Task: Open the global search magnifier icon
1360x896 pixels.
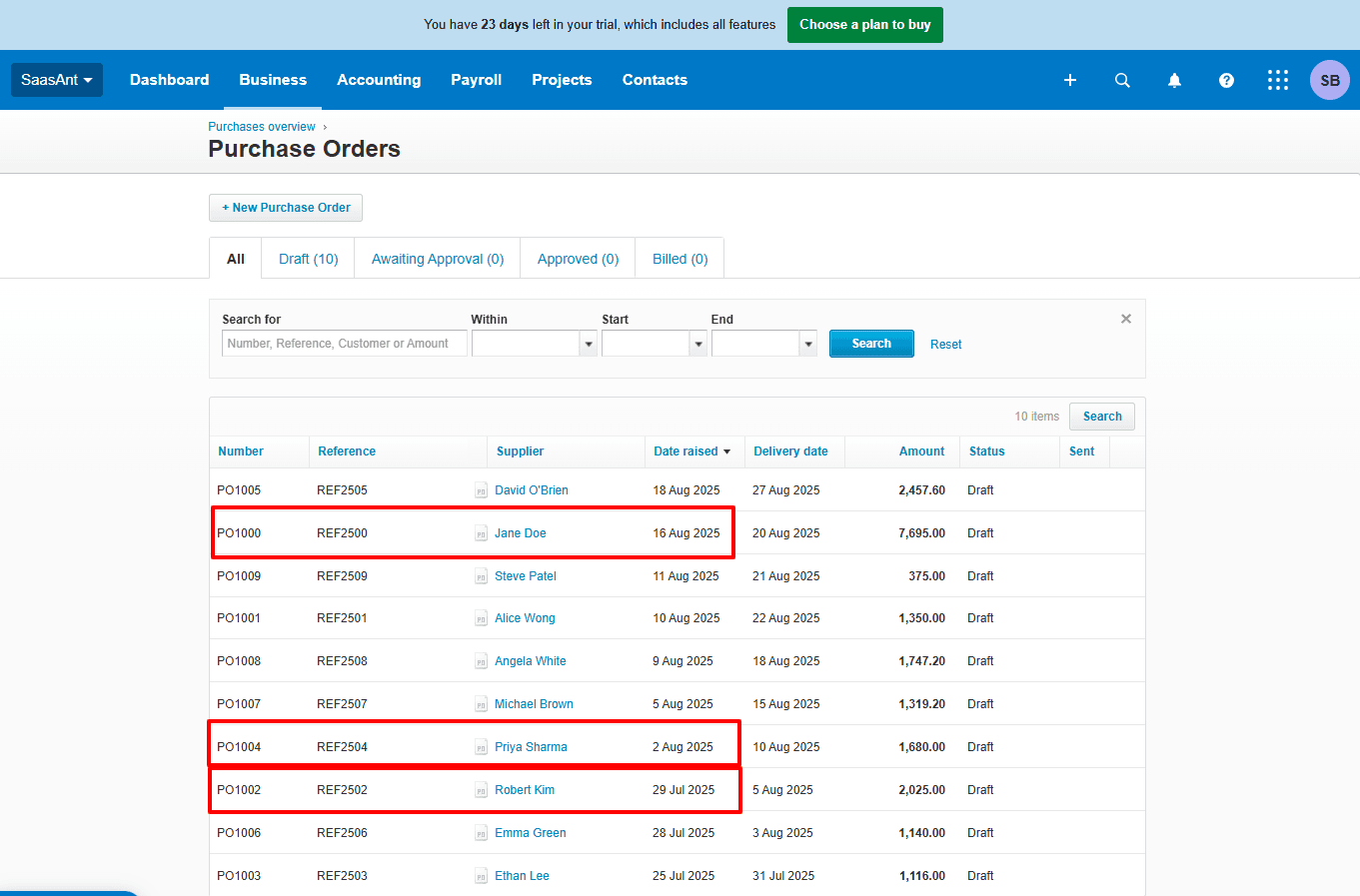Action: click(1122, 80)
